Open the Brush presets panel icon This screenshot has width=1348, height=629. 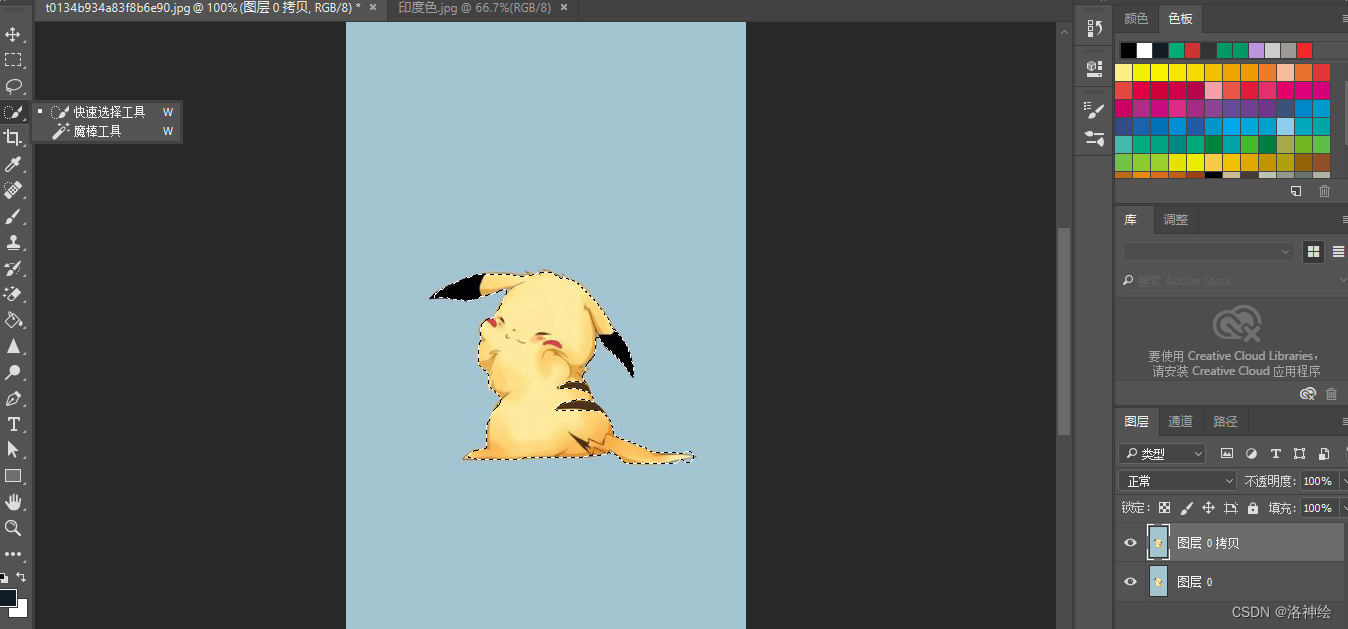(x=1094, y=139)
